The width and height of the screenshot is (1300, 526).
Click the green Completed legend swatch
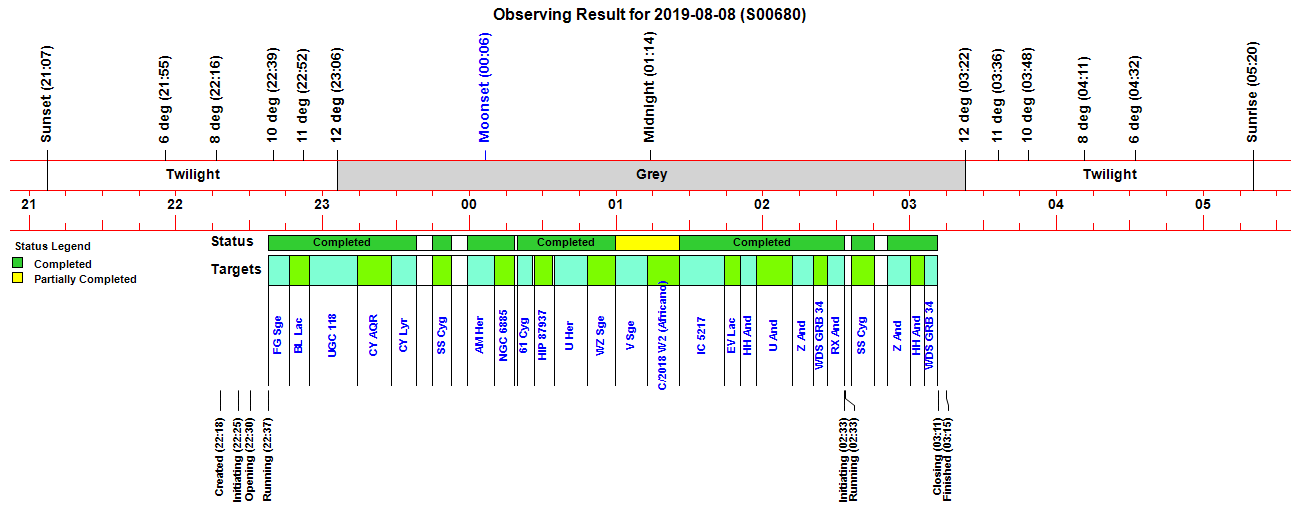tap(18, 264)
